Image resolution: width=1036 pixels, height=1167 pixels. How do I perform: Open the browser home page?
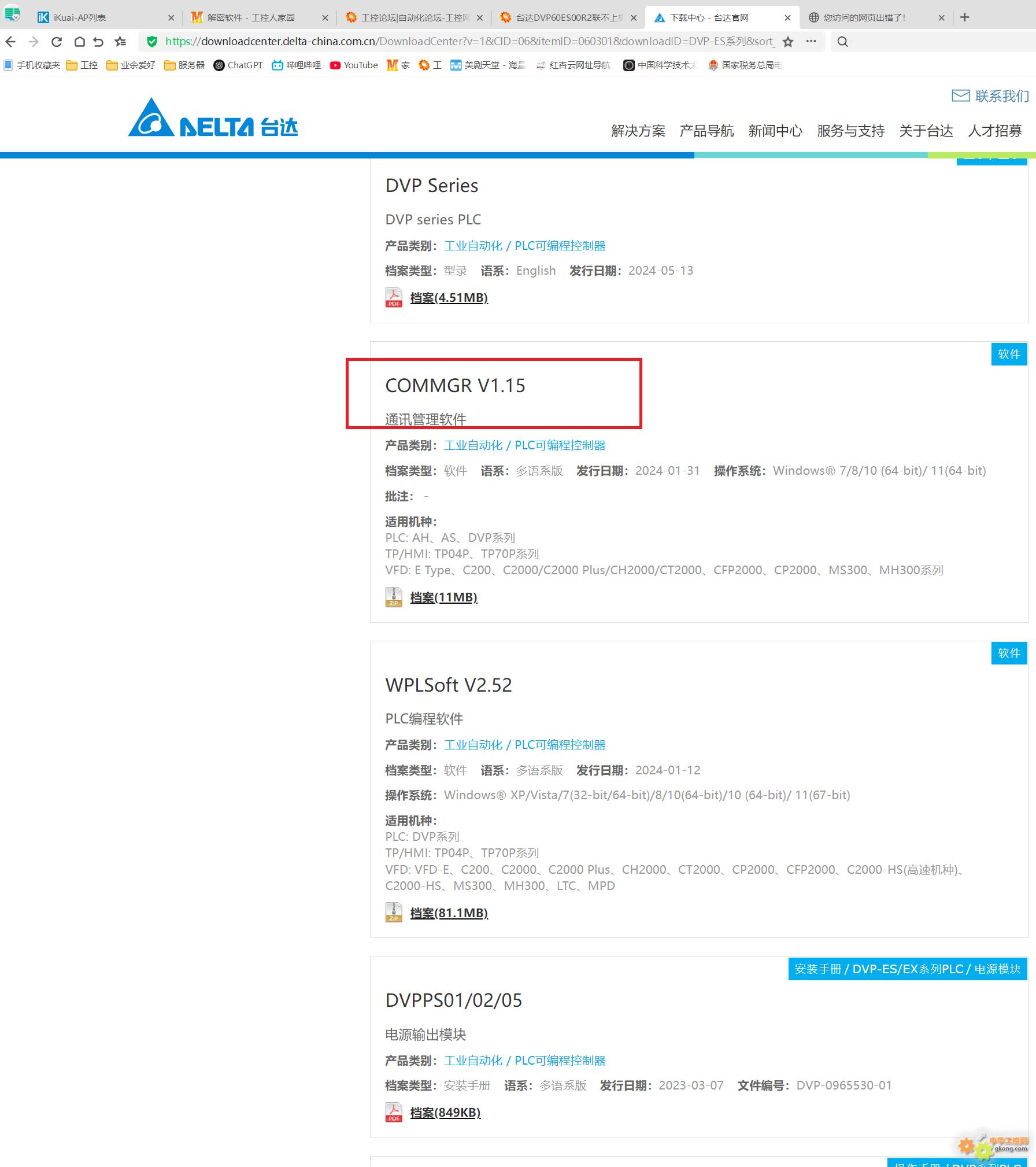(80, 42)
